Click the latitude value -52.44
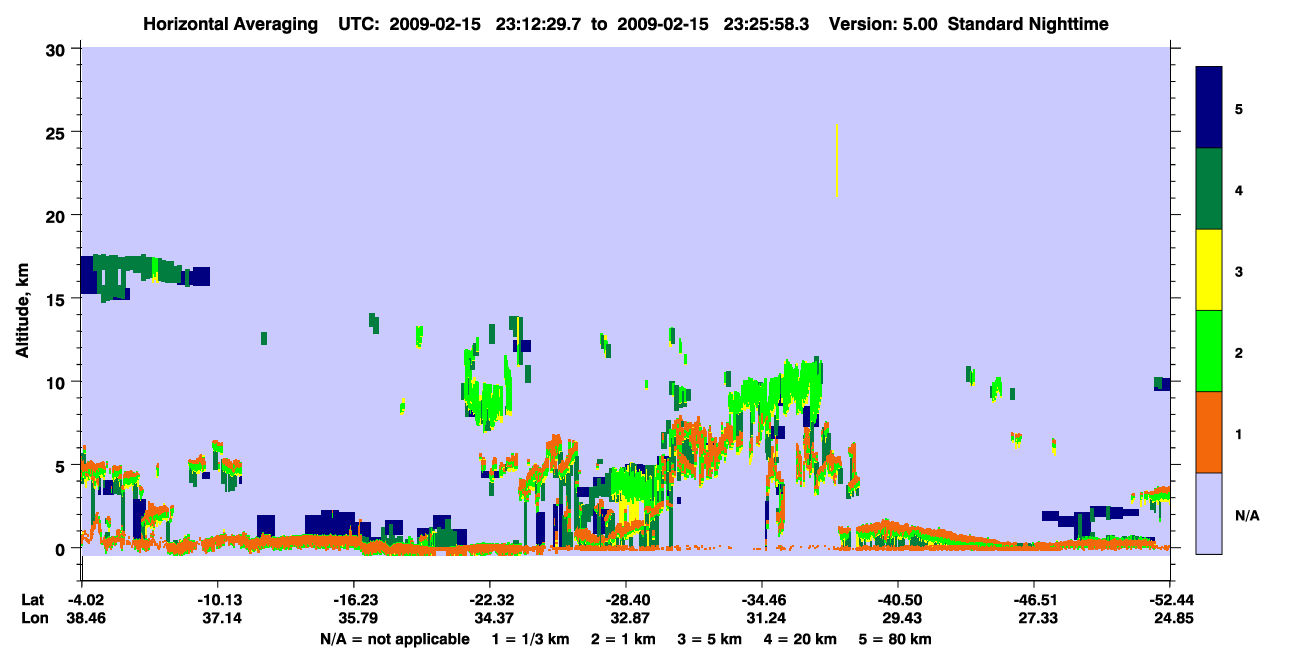 [x=1169, y=600]
